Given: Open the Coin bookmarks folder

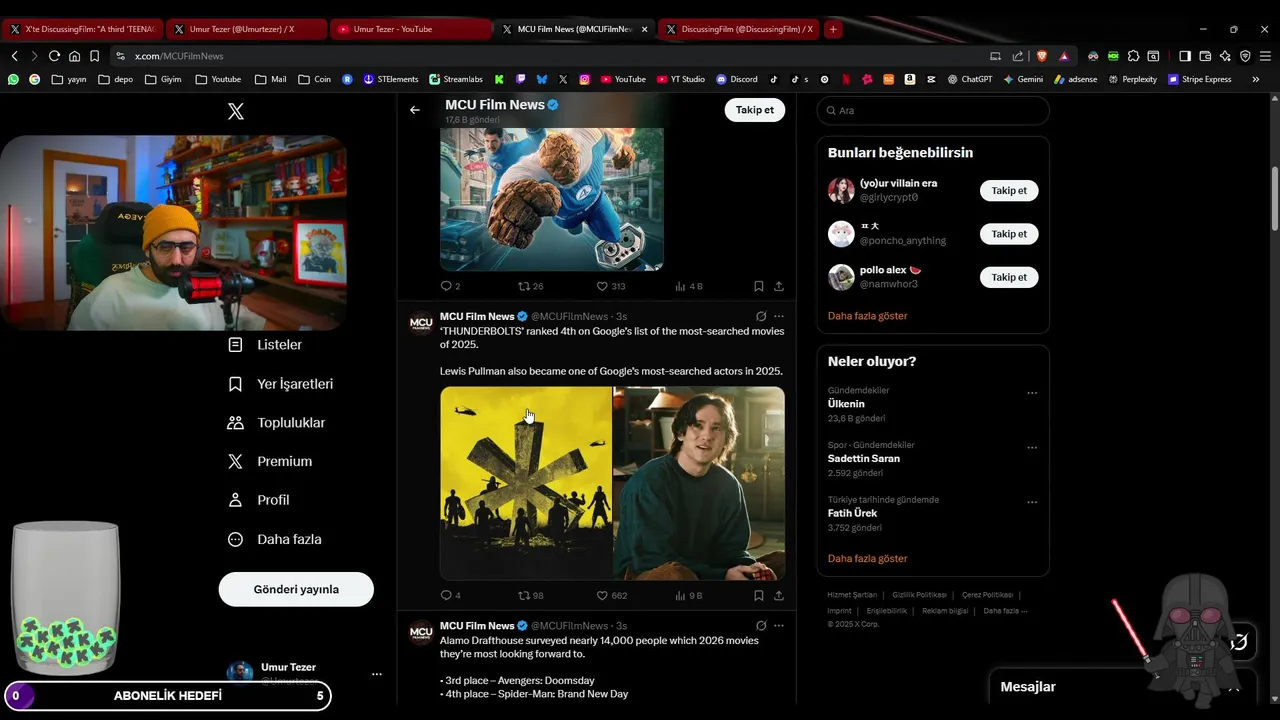Looking at the screenshot, I should 314,79.
